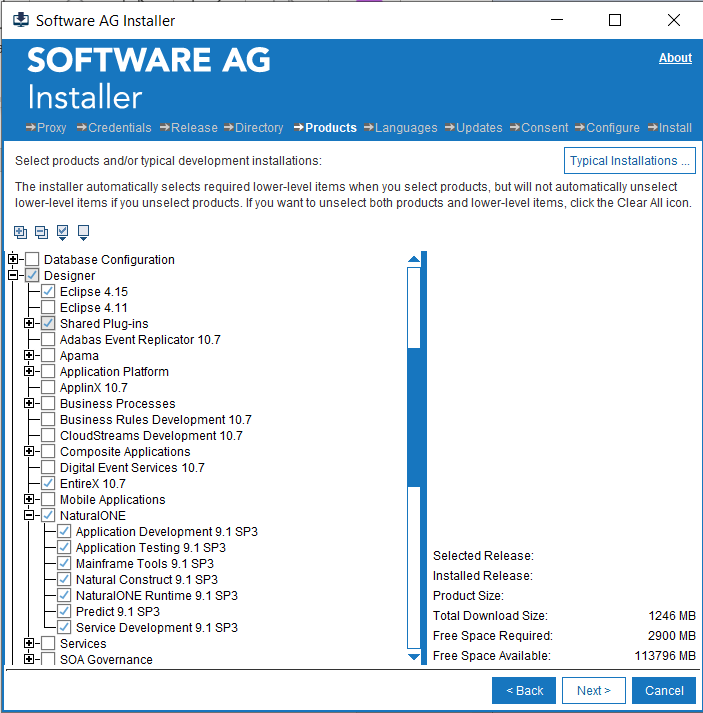This screenshot has width=703, height=713.
Task: Uncheck Mainframe Tools 9.1 SP3 checkbox
Action: [x=64, y=563]
